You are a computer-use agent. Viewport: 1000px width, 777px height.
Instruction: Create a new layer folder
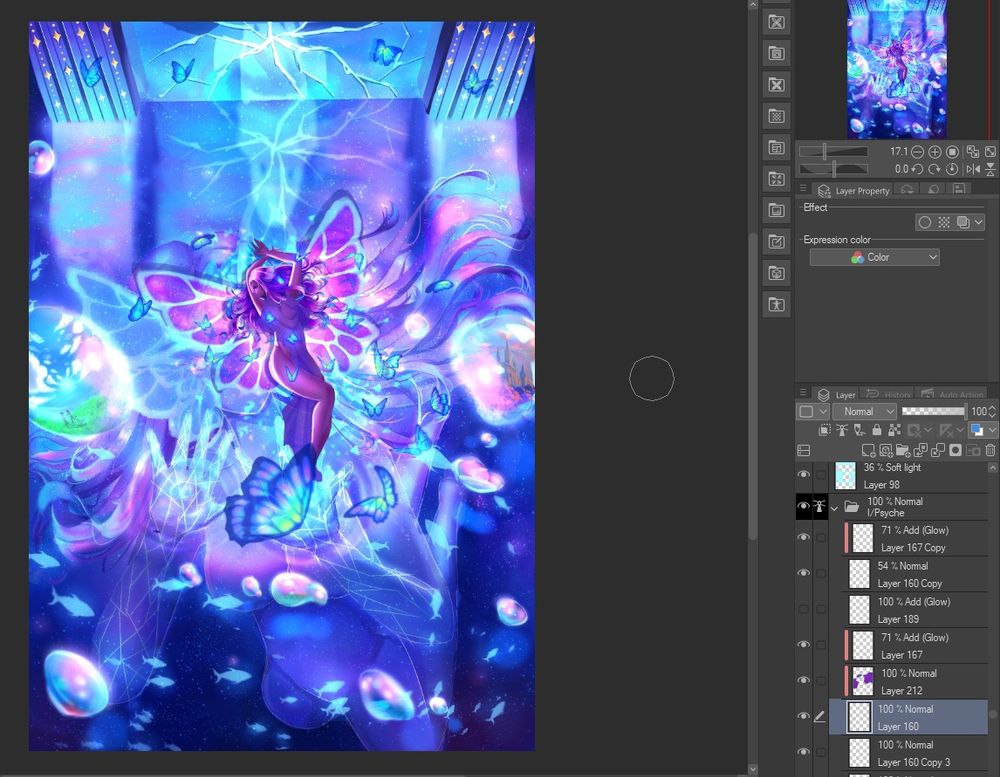tap(902, 450)
